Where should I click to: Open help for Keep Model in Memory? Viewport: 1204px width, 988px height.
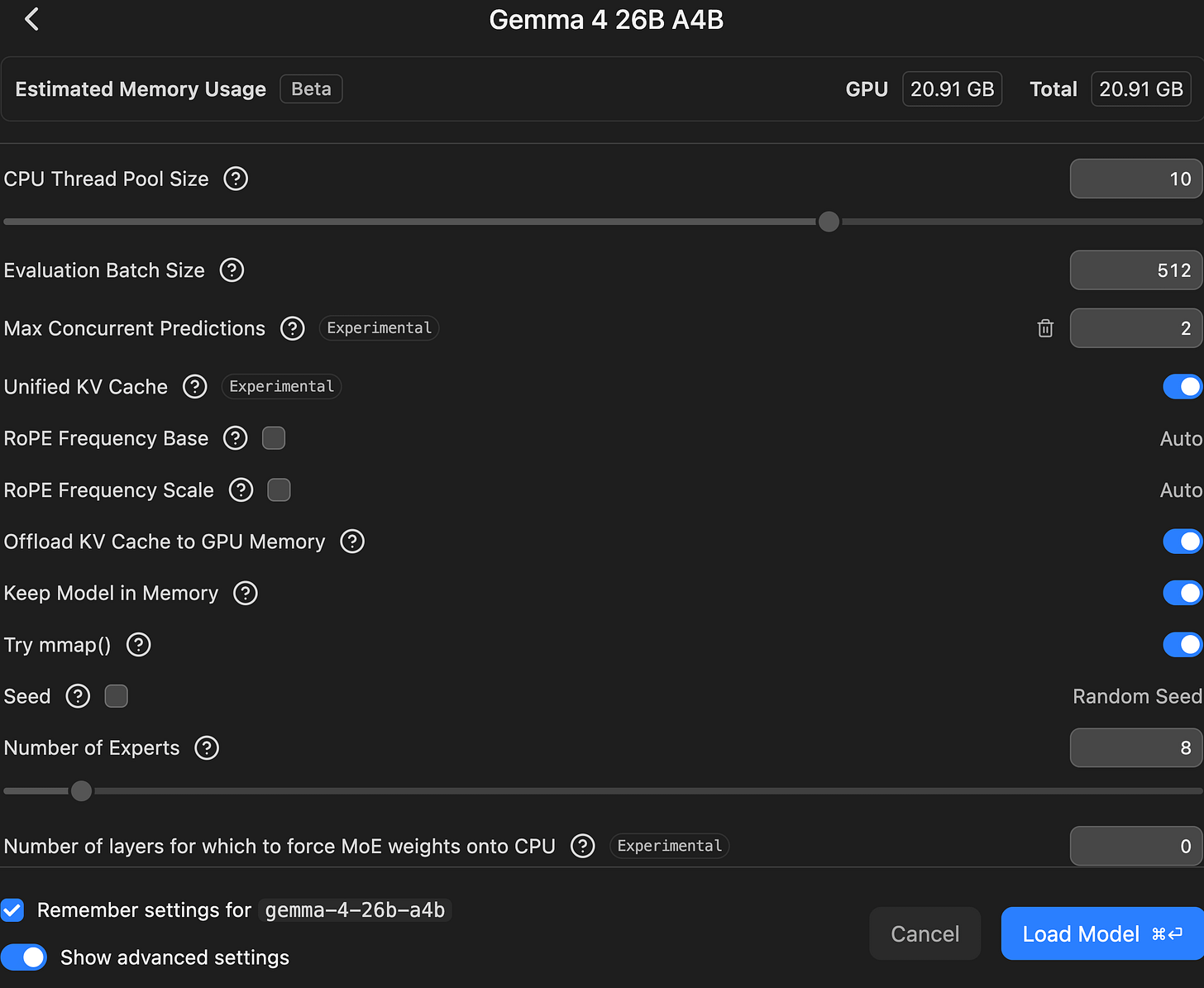point(246,593)
